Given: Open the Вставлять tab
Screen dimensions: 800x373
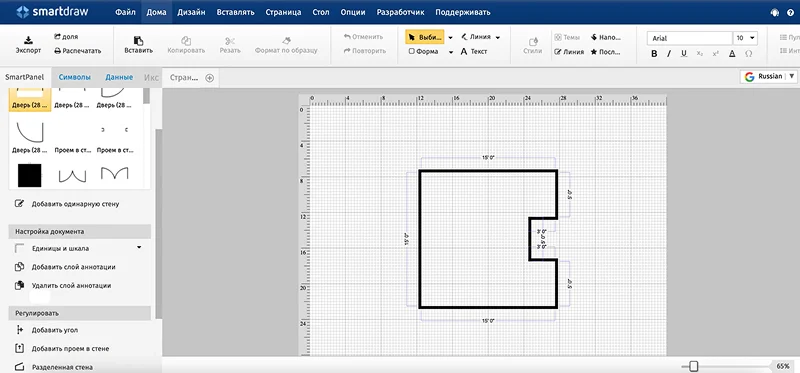Looking at the screenshot, I should (x=235, y=12).
